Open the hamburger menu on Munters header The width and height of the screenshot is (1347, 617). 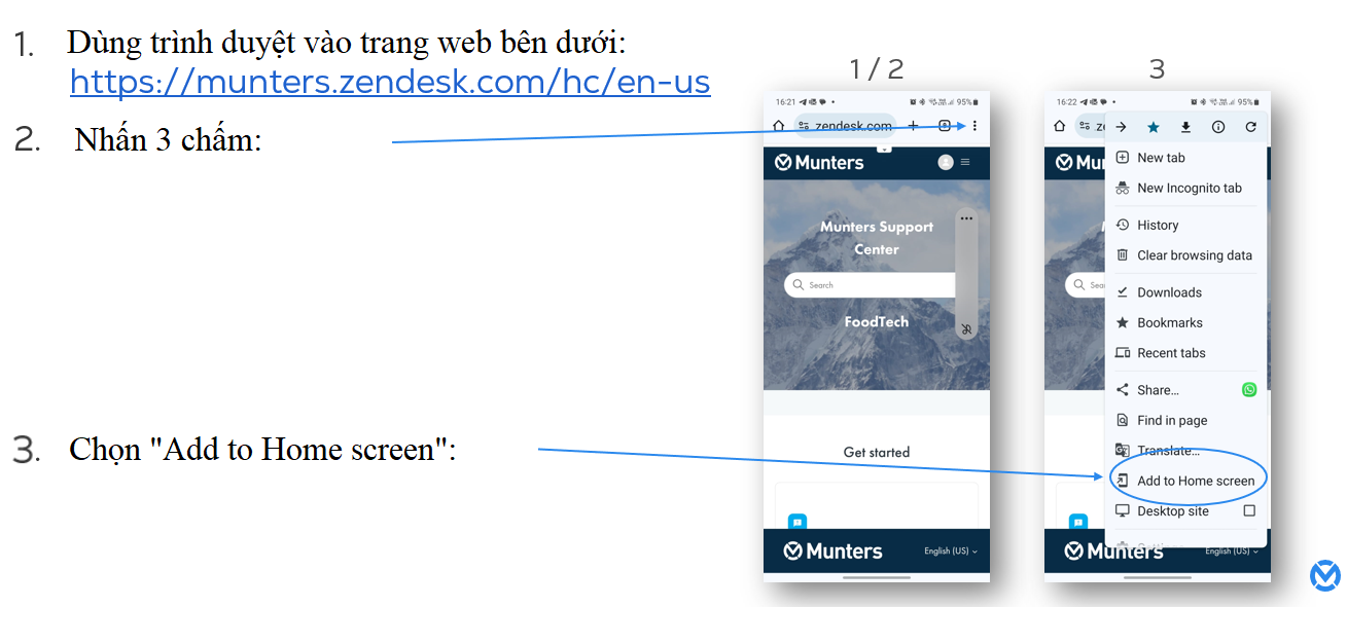[x=965, y=162]
